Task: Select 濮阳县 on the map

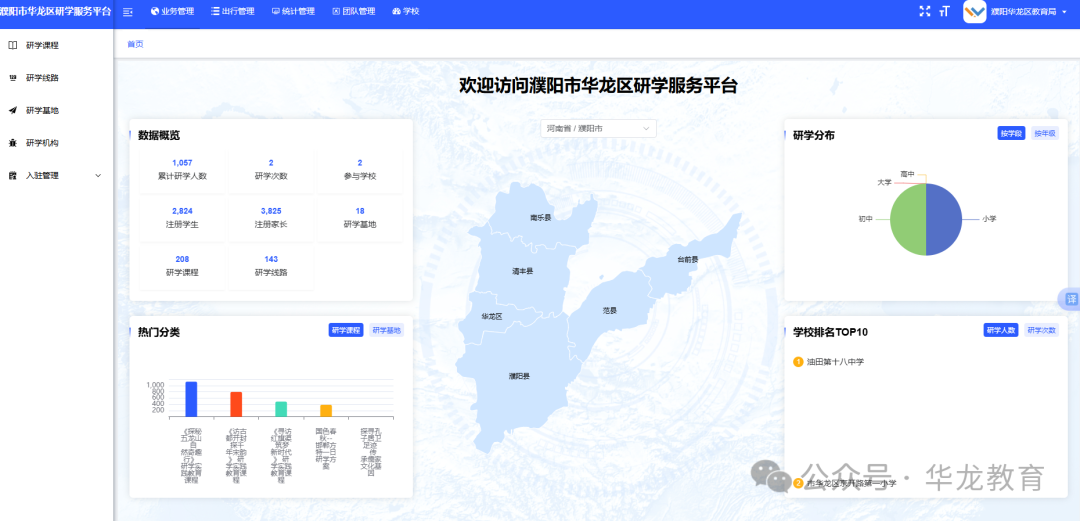Action: 519,376
